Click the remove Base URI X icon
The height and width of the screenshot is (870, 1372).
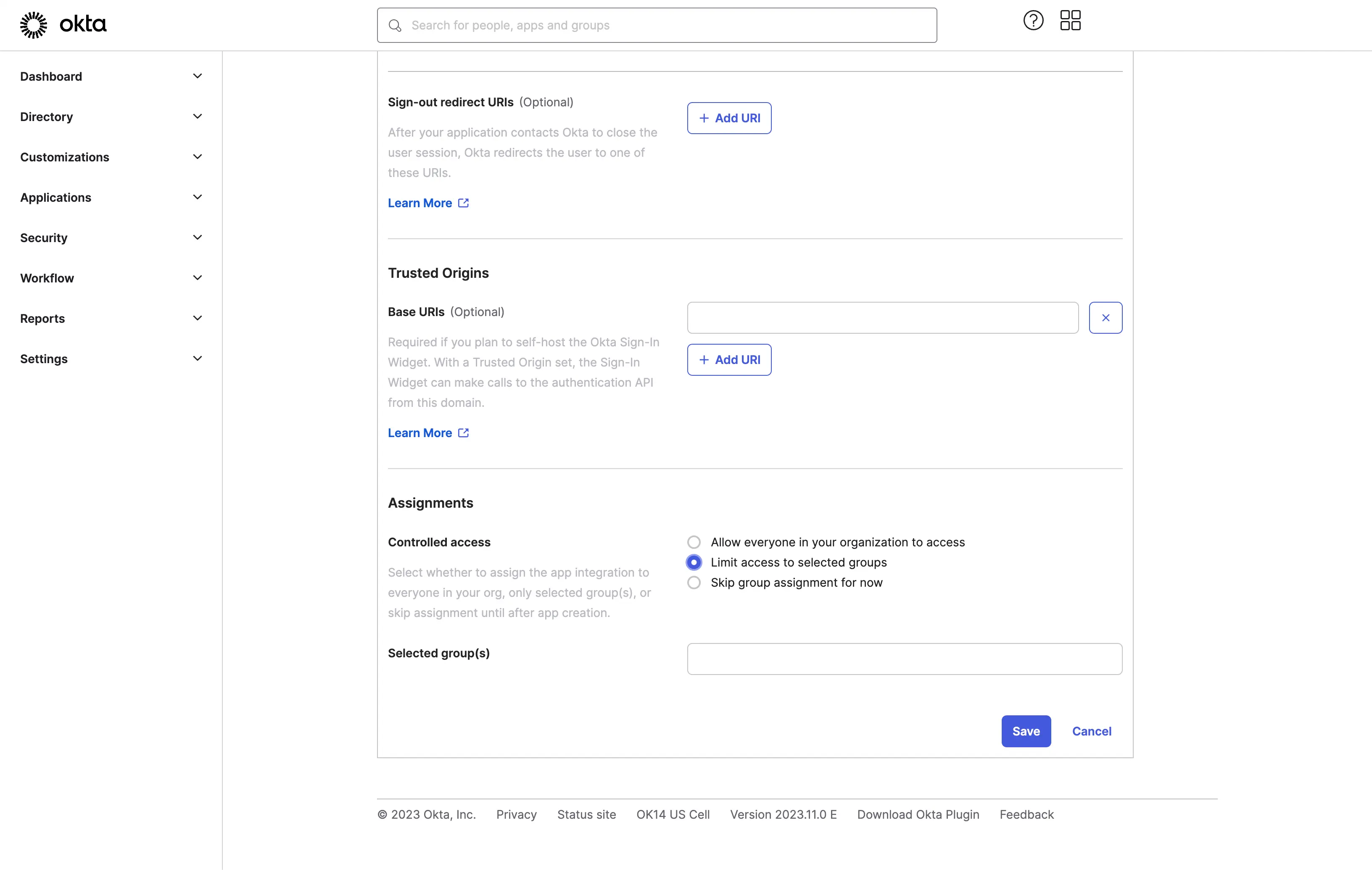[x=1106, y=317]
